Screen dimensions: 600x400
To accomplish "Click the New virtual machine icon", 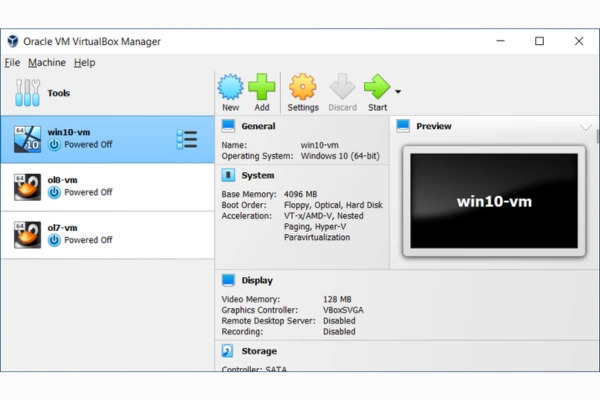I will click(230, 87).
